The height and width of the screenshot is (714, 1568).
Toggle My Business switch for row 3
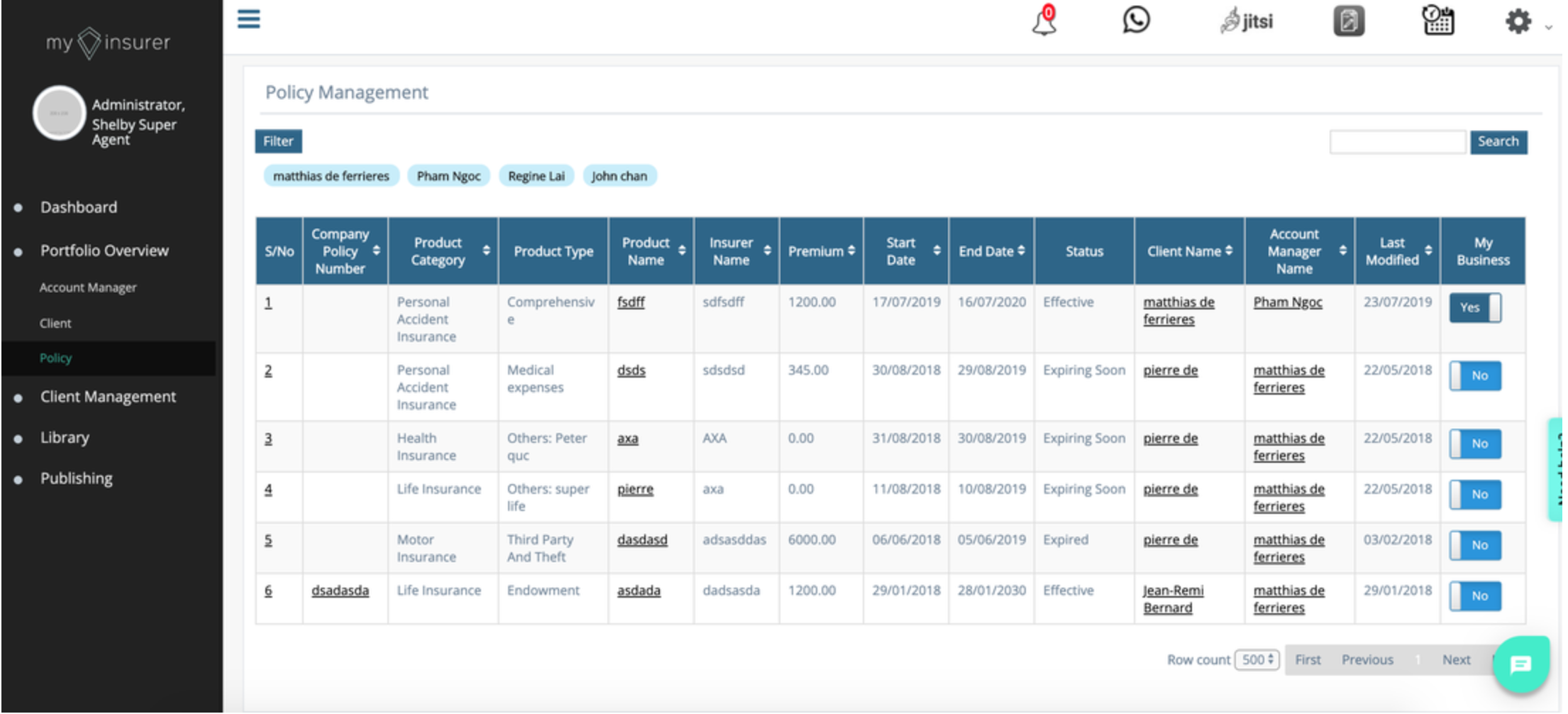(1475, 444)
